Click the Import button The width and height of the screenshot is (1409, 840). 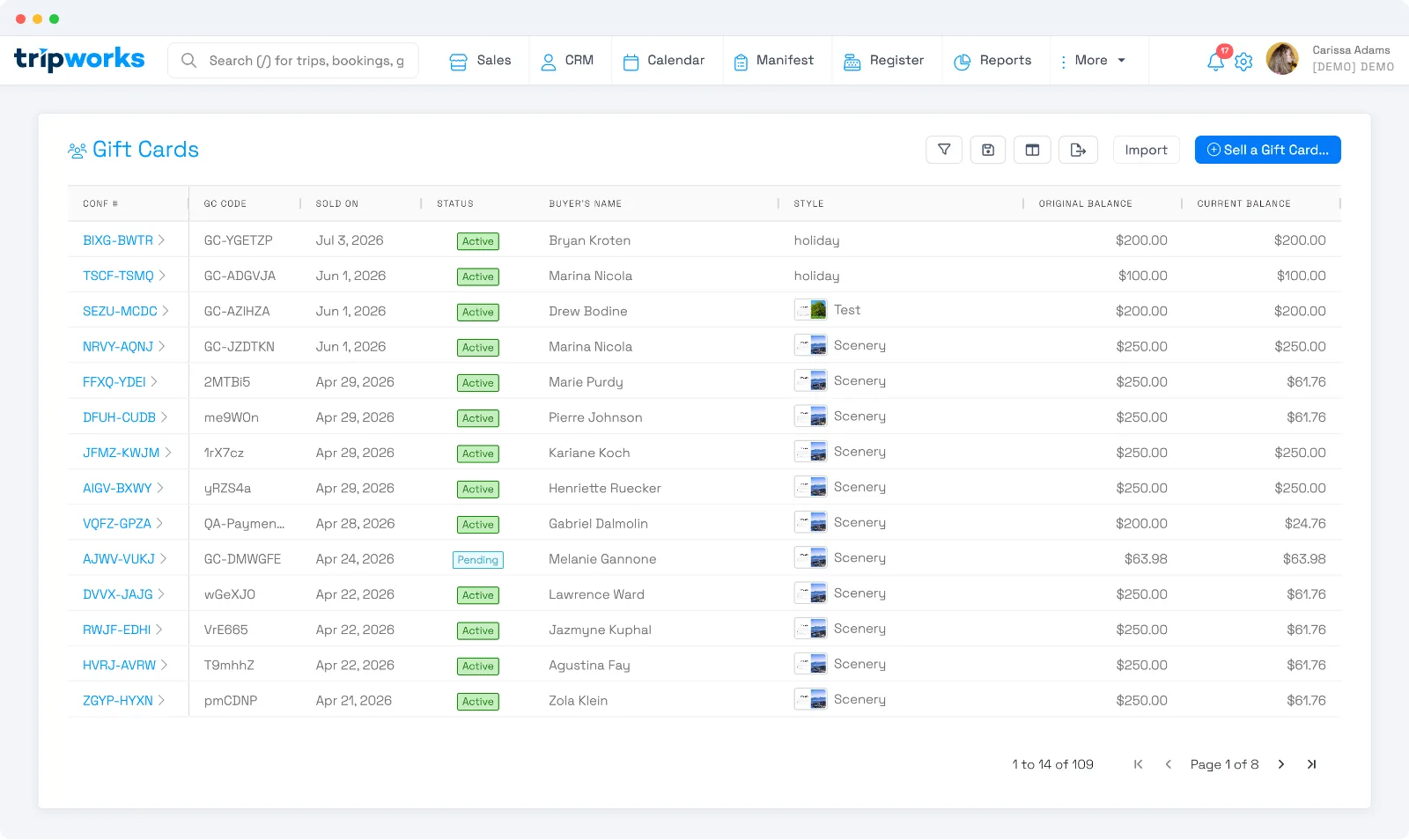coord(1146,150)
